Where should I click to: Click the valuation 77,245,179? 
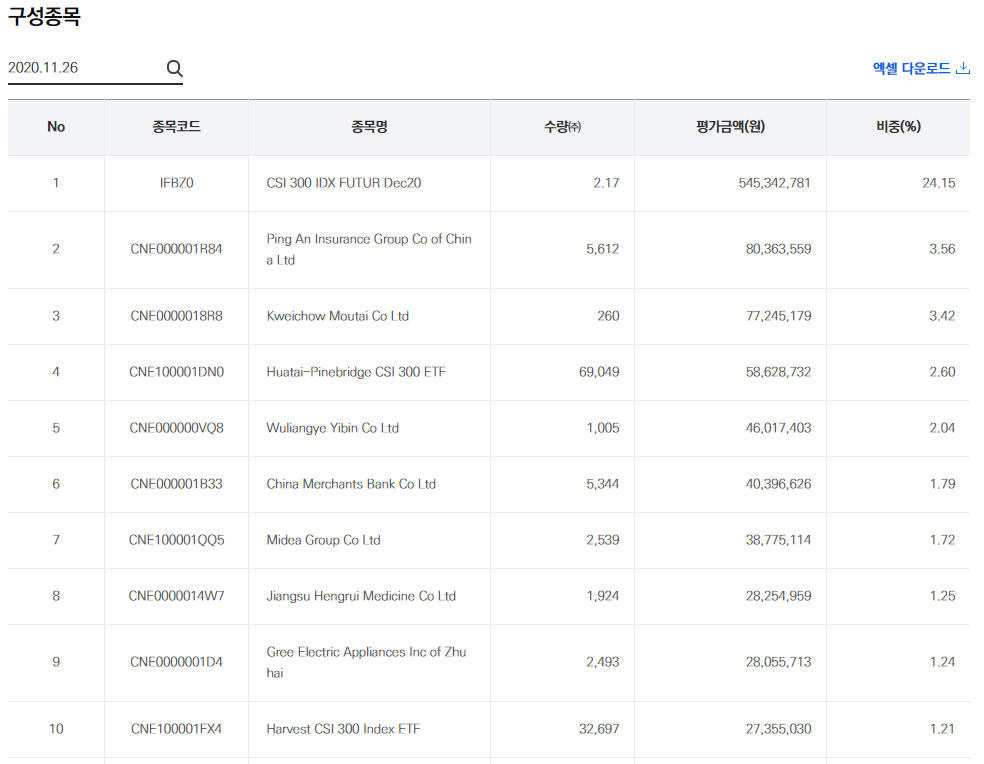[x=778, y=316]
